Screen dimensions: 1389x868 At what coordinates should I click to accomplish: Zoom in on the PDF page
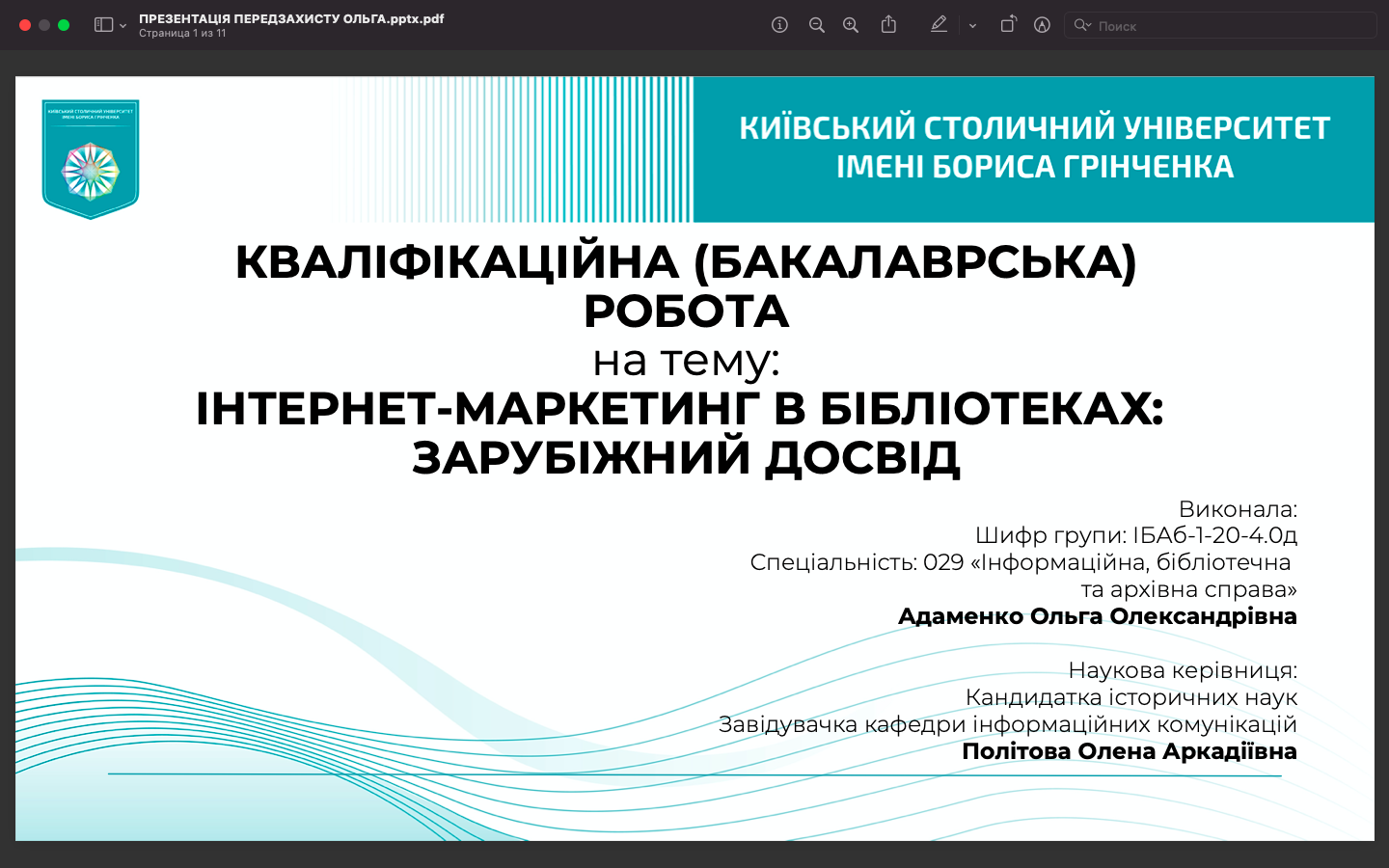[x=851, y=25]
